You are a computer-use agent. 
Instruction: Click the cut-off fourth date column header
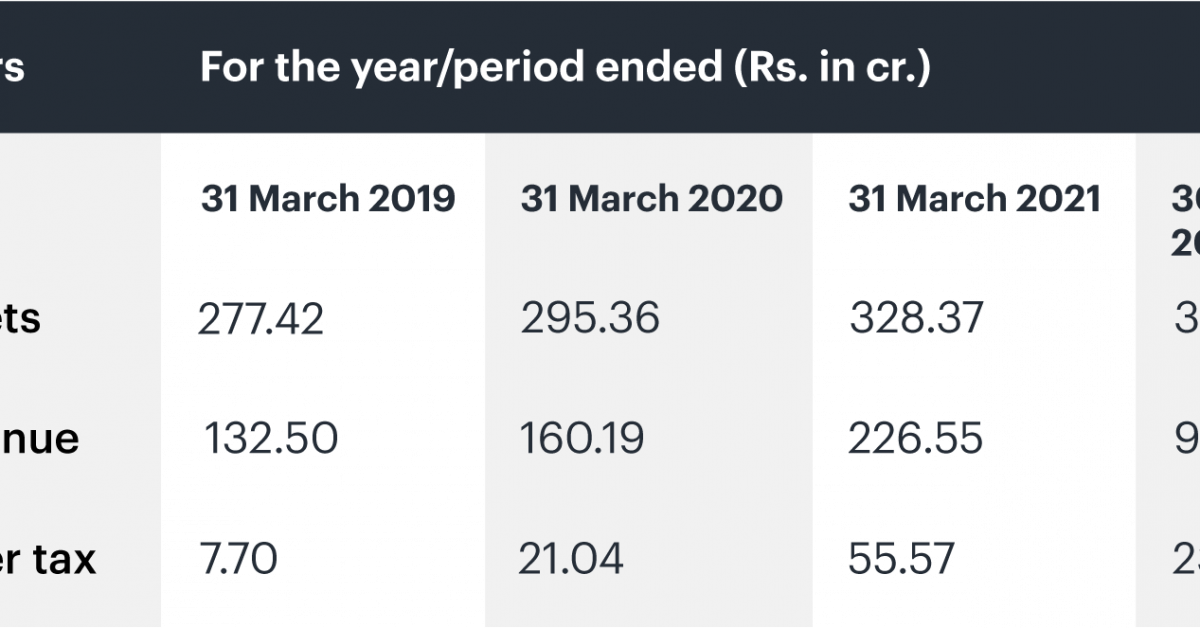pos(1185,219)
